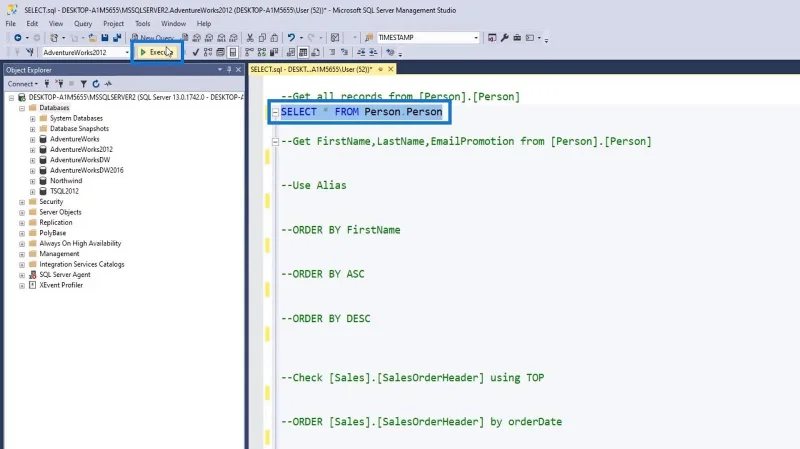Expand the AdventureWorks2012 database node
Viewport: 800px width, 449px height.
tap(32, 150)
